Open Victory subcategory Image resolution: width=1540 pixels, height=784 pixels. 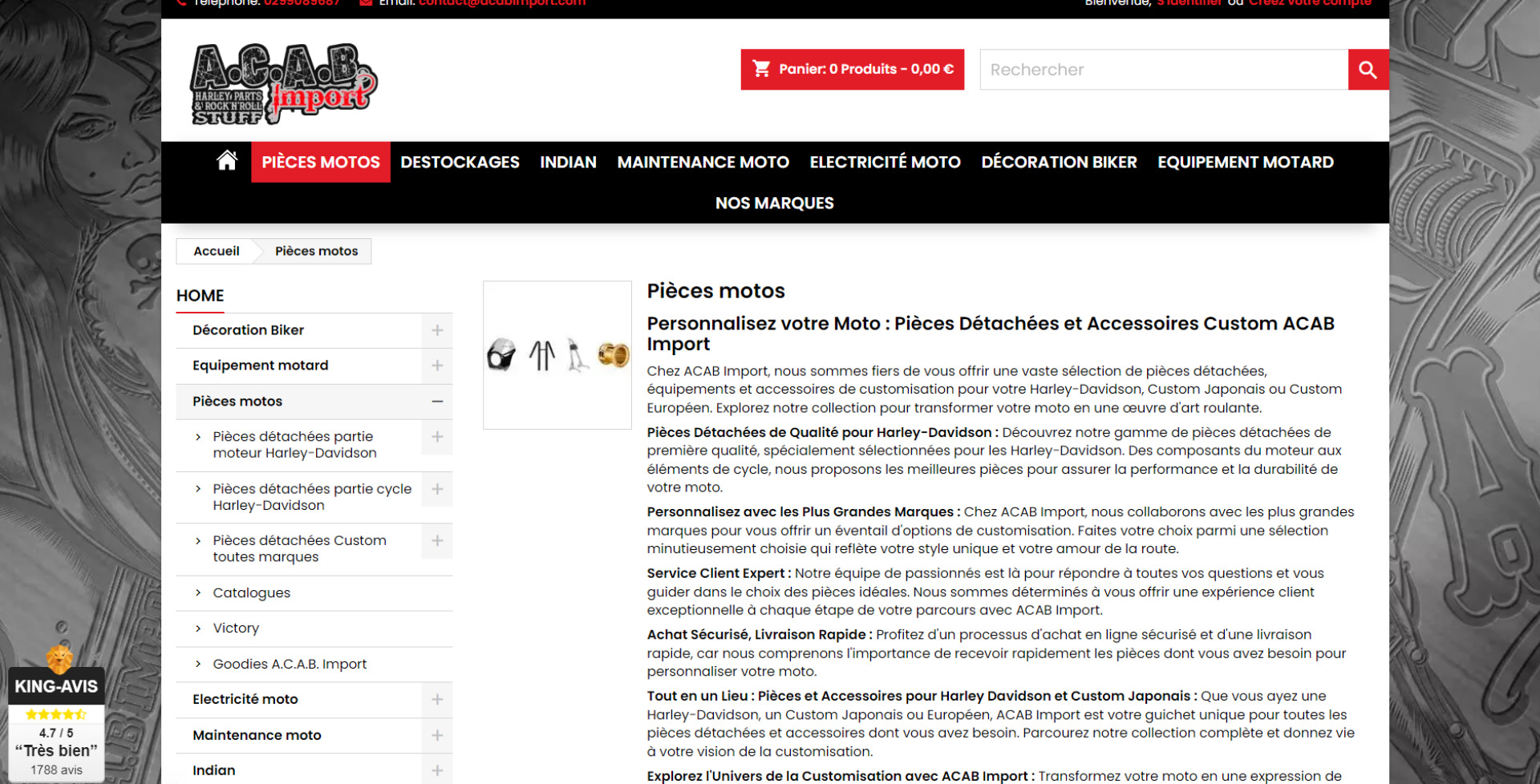coord(236,628)
